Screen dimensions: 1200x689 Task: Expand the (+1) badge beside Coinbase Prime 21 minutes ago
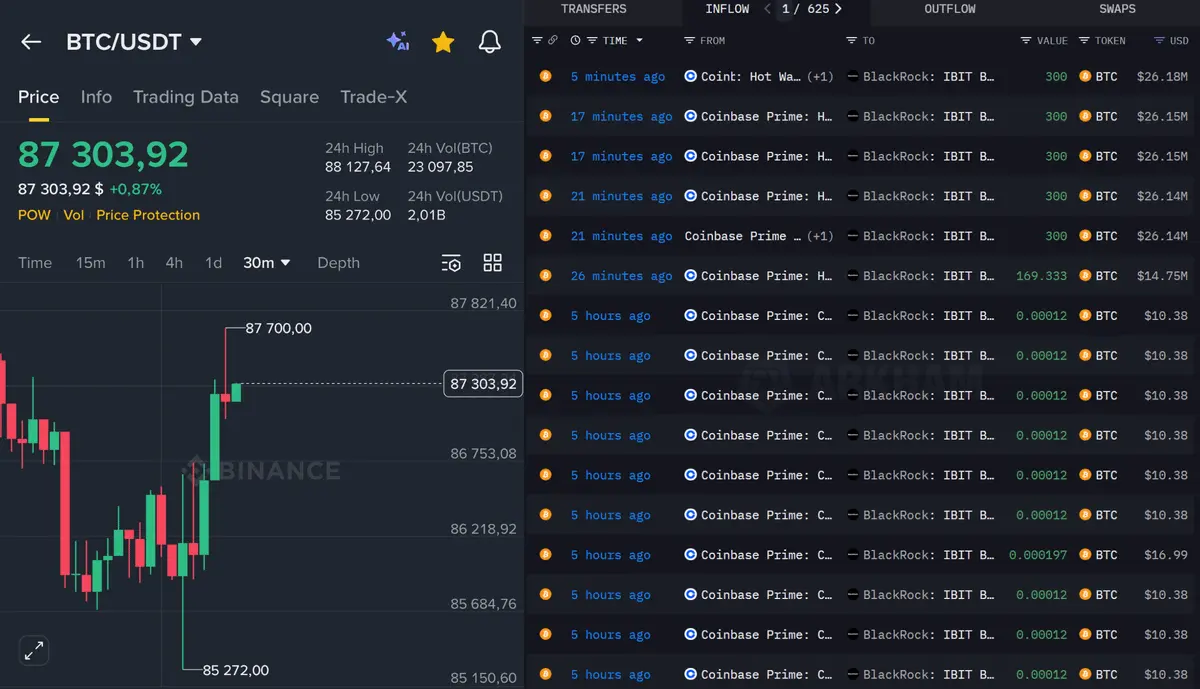(x=820, y=236)
